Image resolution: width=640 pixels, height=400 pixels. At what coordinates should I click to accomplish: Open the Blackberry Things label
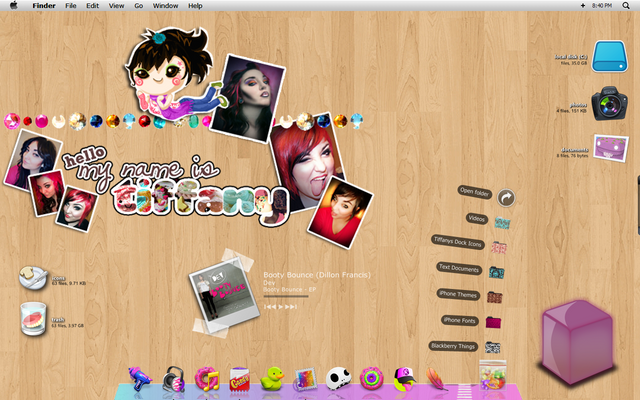(x=453, y=346)
